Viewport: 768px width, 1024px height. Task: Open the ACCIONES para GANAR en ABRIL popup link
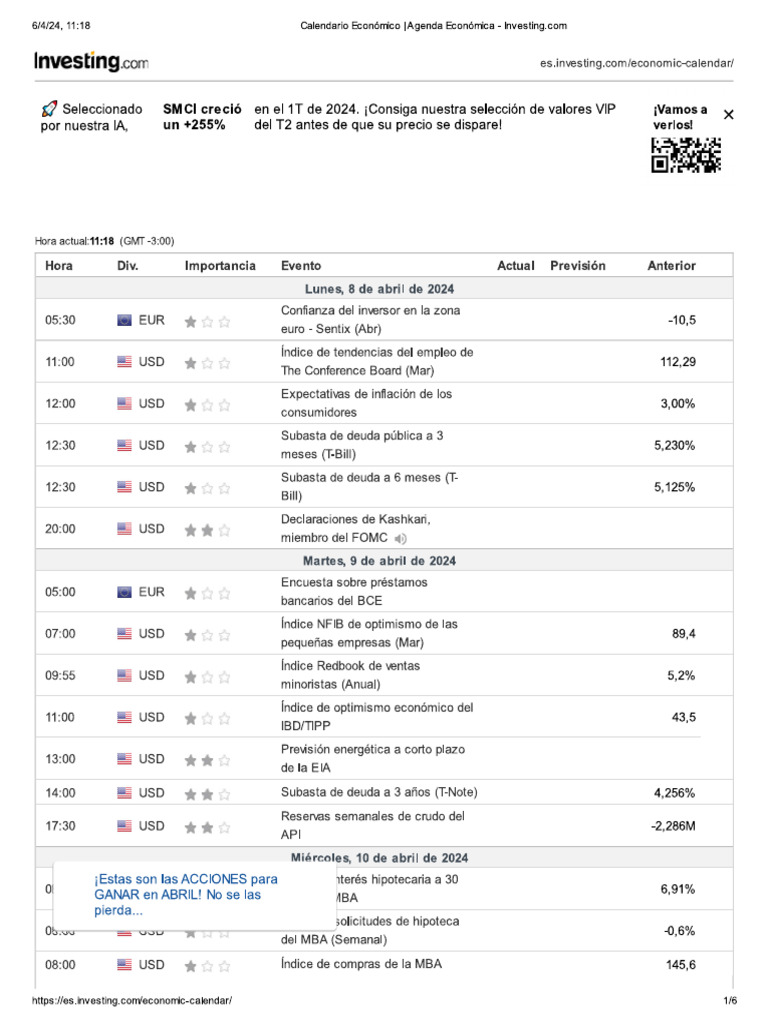185,895
